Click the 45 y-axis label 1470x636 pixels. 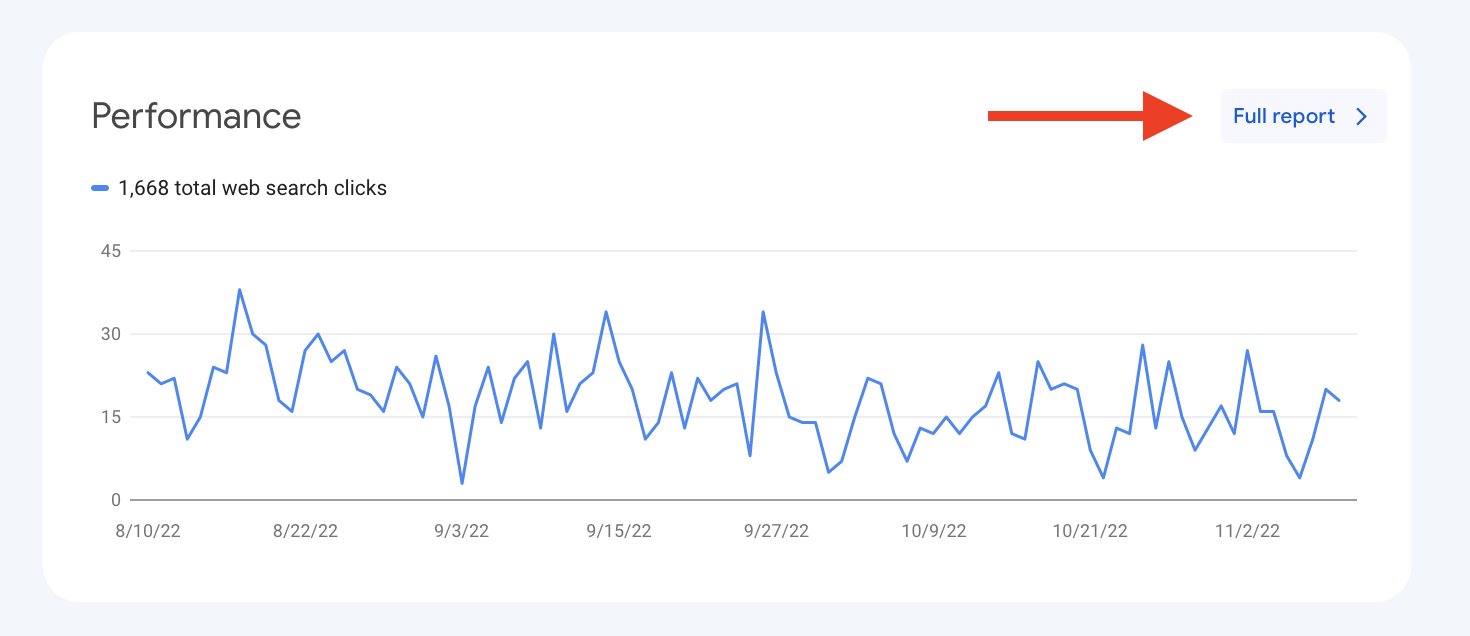tap(110, 251)
